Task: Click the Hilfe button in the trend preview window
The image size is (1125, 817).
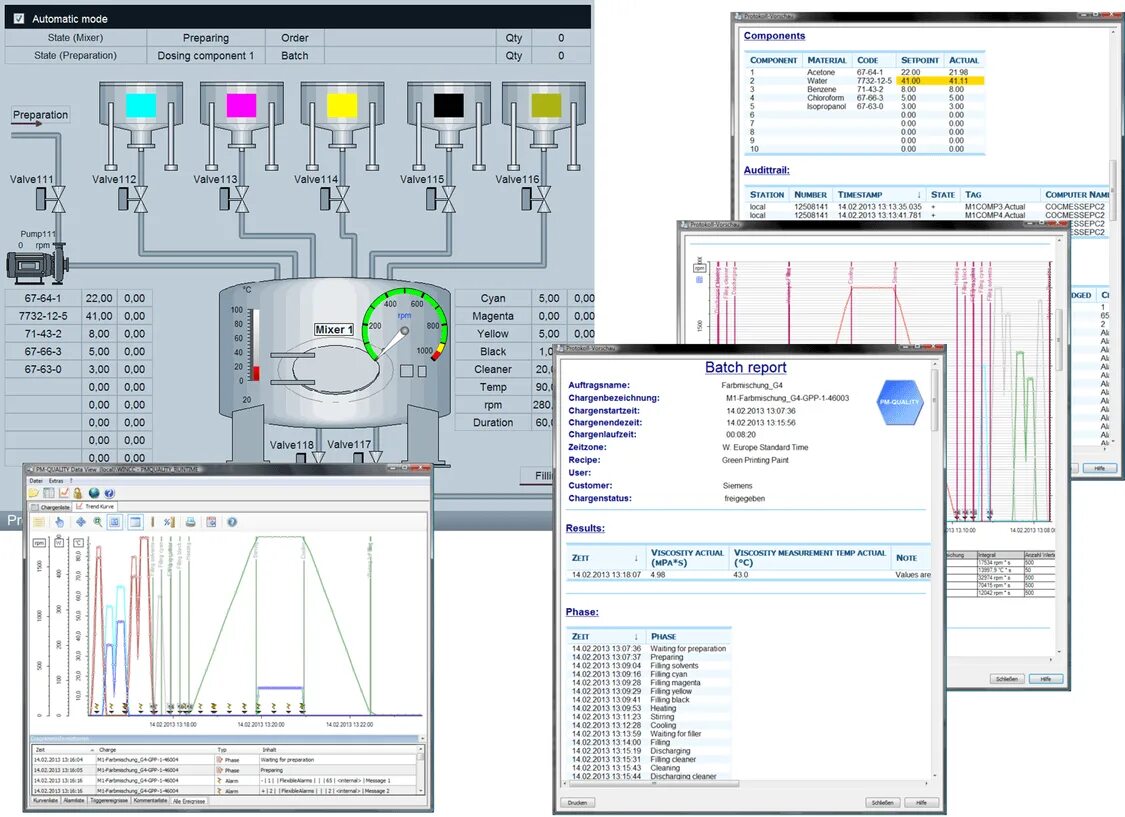Action: point(1045,679)
